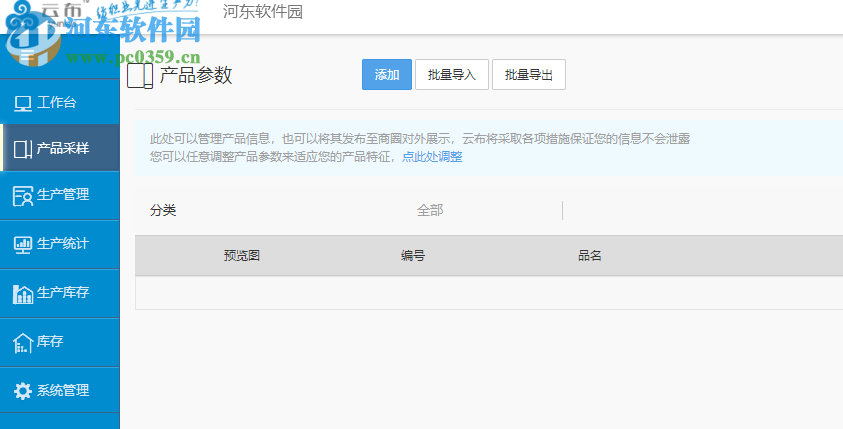
Task: Click the 编号 column header
Action: 413,256
